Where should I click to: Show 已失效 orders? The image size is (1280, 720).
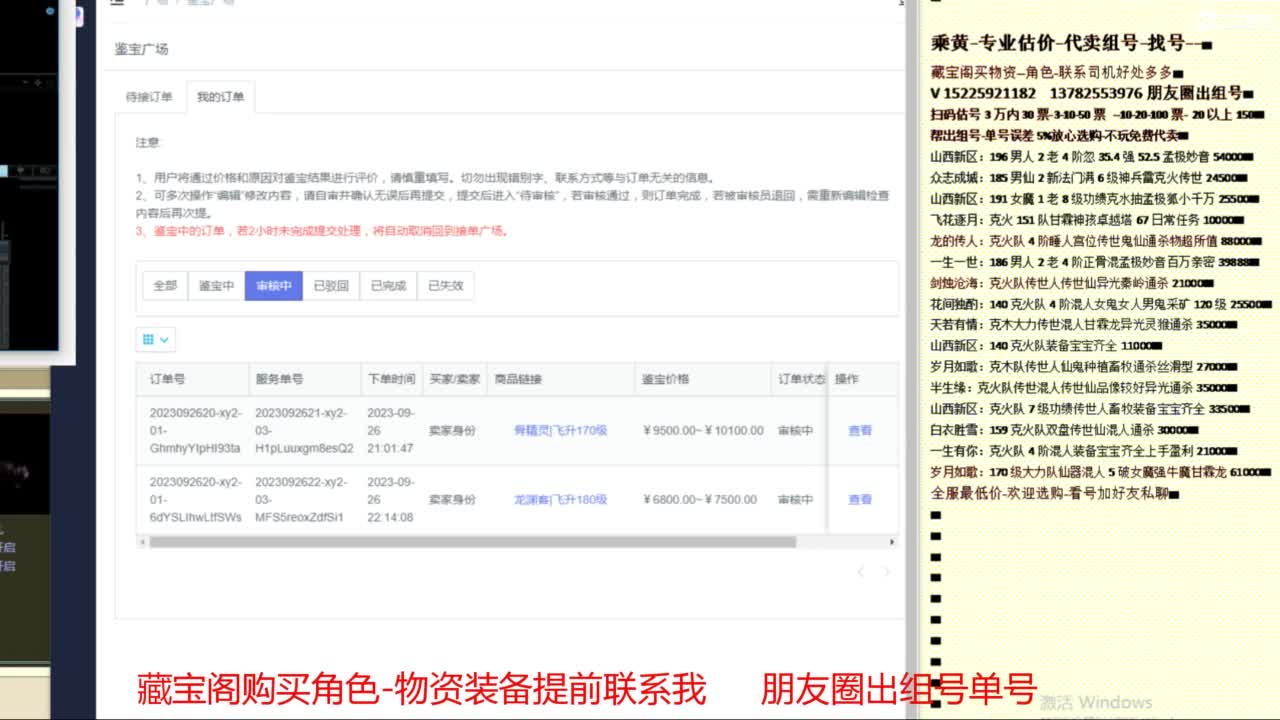[x=446, y=286]
